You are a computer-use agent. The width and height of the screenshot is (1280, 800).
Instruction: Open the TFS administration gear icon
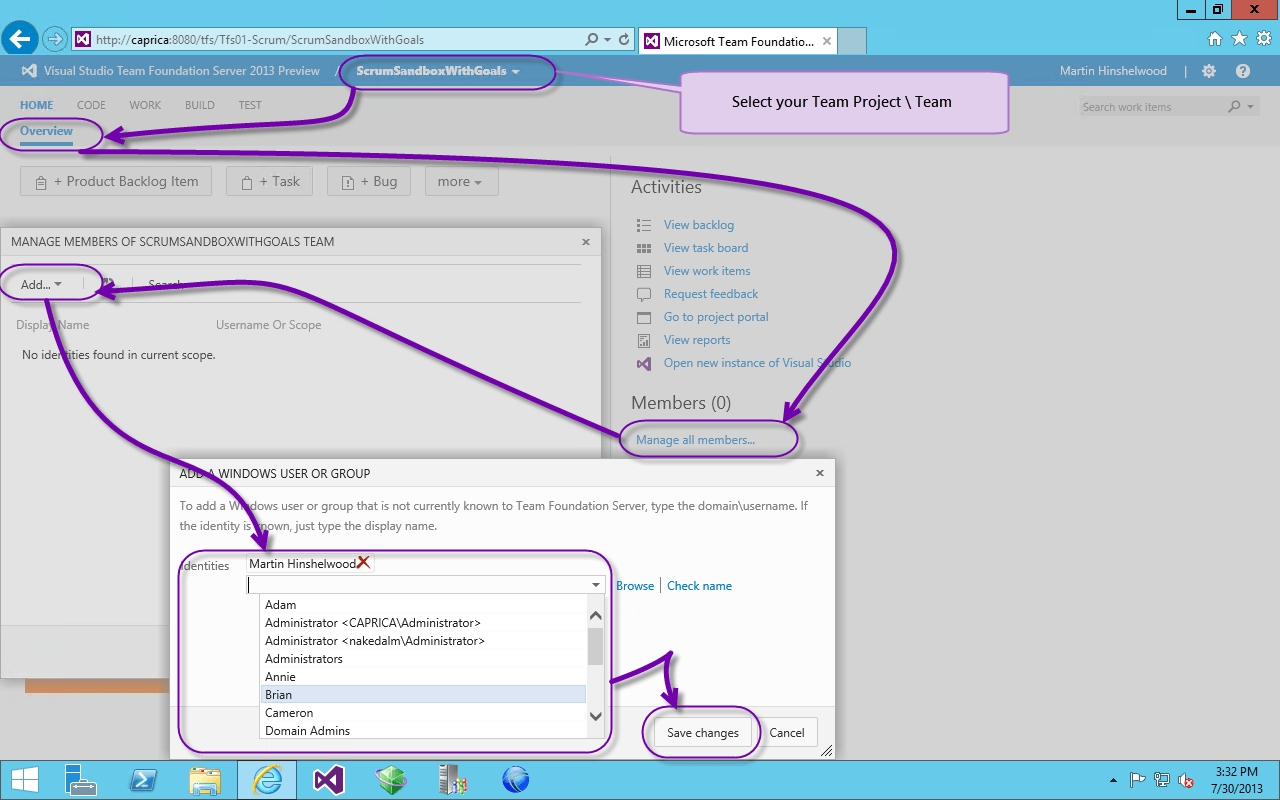coord(1209,71)
